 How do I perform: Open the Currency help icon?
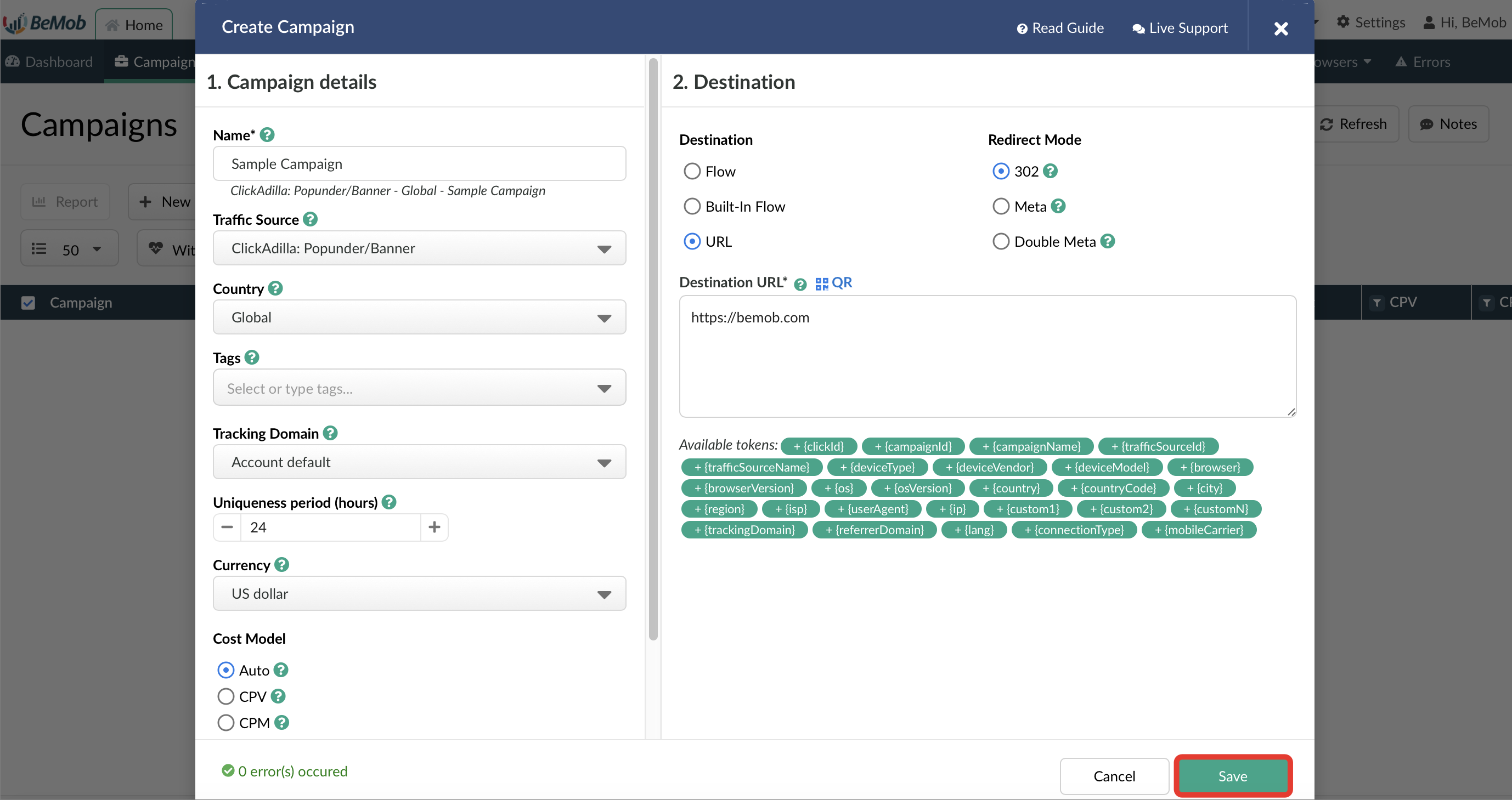point(282,564)
